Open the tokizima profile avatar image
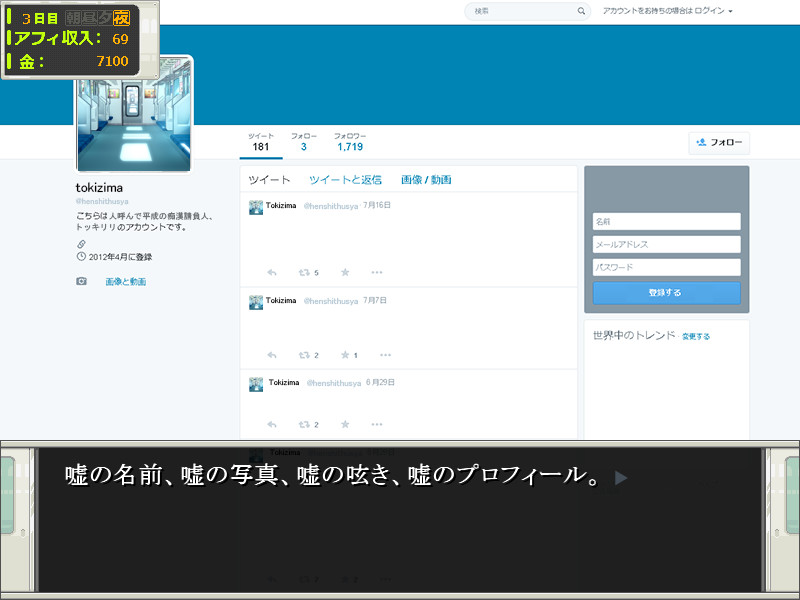The width and height of the screenshot is (800, 600). point(134,113)
